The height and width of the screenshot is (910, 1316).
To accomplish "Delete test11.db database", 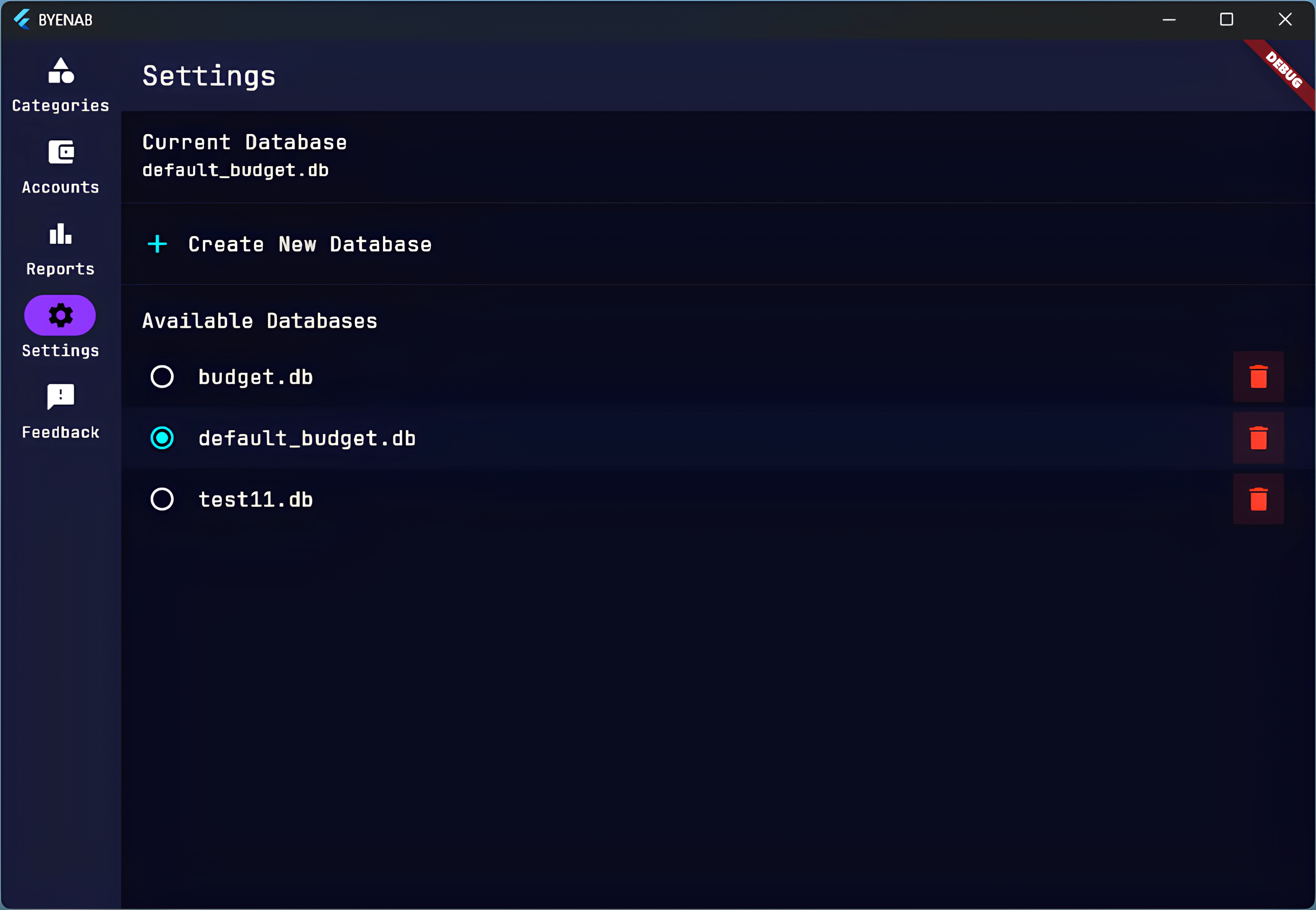I will [1258, 499].
